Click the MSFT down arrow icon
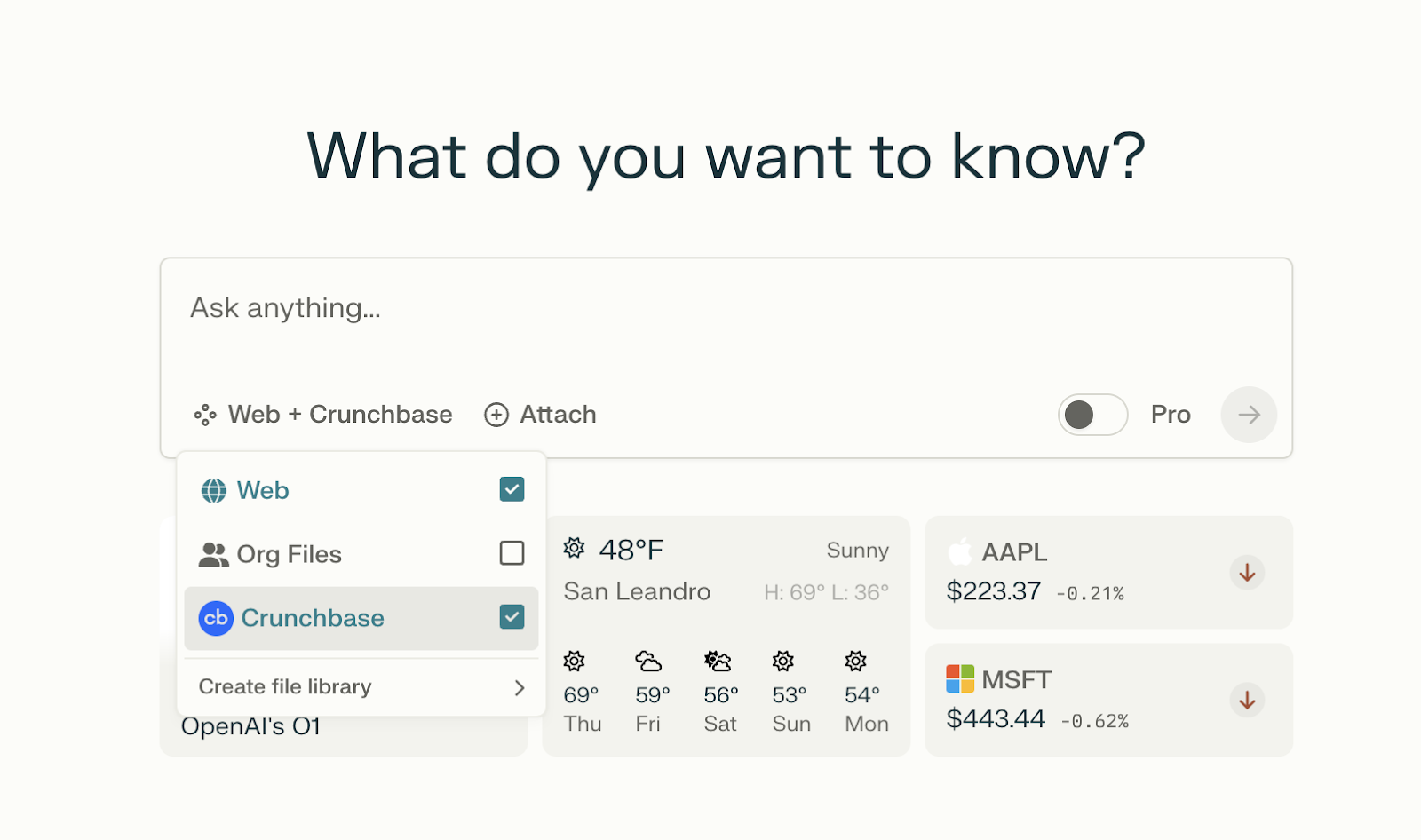 pyautogui.click(x=1247, y=701)
